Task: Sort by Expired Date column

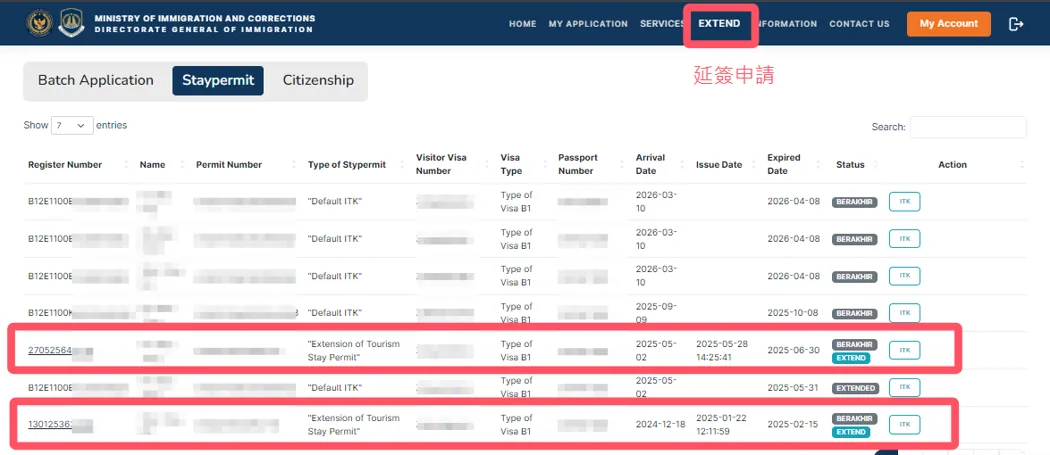Action: [783, 164]
